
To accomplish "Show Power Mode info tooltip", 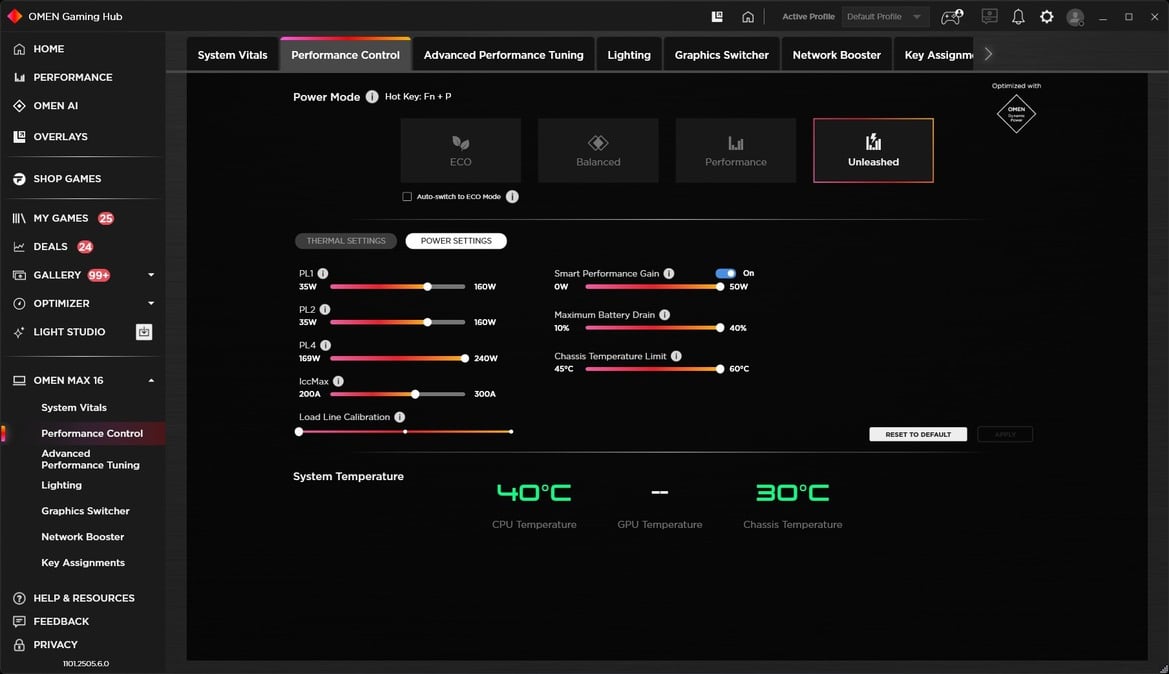I will (x=372, y=97).
